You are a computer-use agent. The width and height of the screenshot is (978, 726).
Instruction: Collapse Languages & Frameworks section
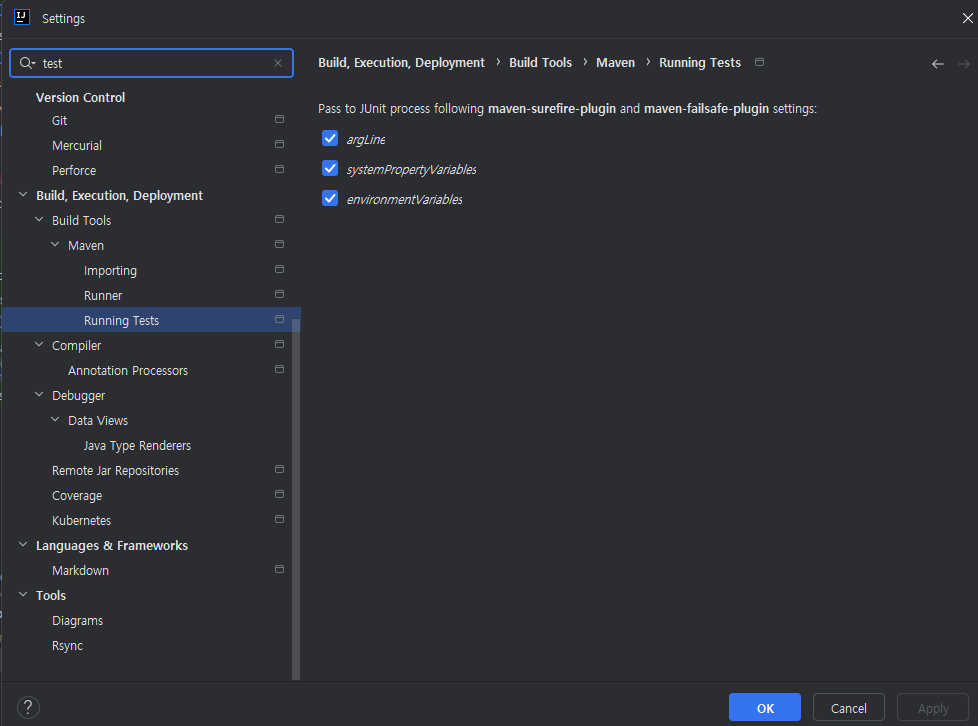click(x=23, y=544)
